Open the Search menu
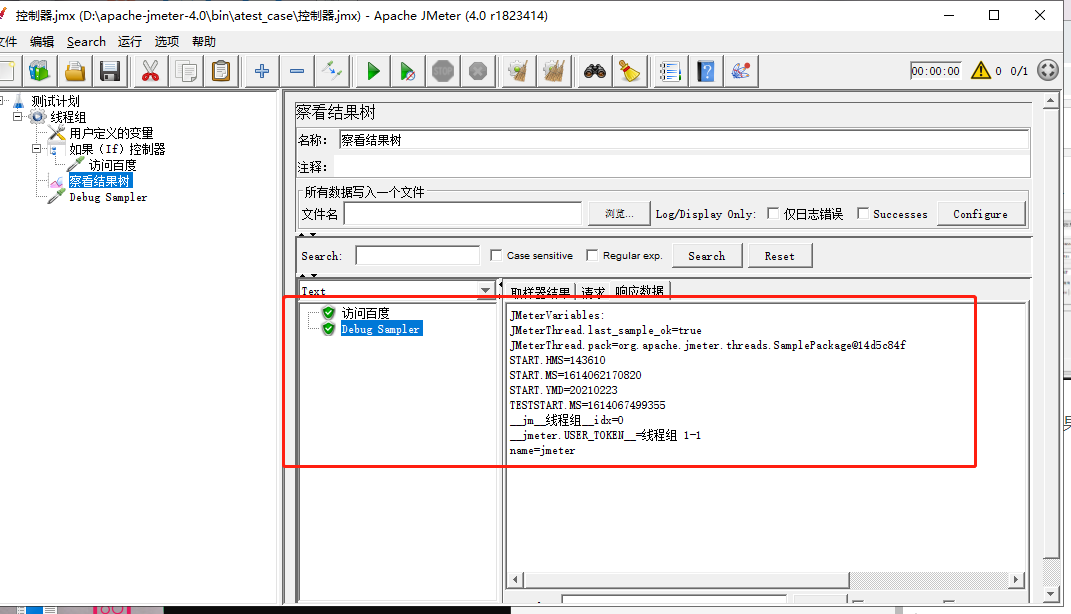The height and width of the screenshot is (614, 1071). pos(86,42)
